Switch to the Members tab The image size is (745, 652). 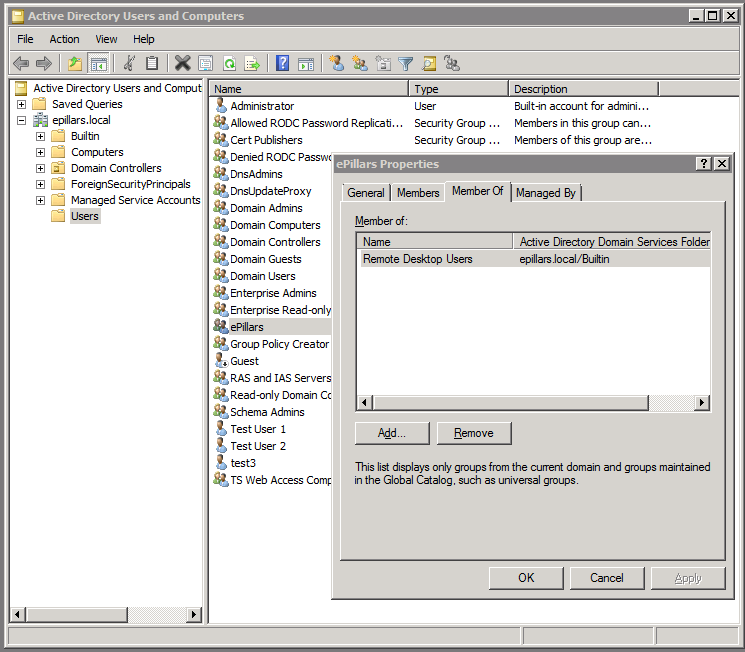tap(418, 193)
